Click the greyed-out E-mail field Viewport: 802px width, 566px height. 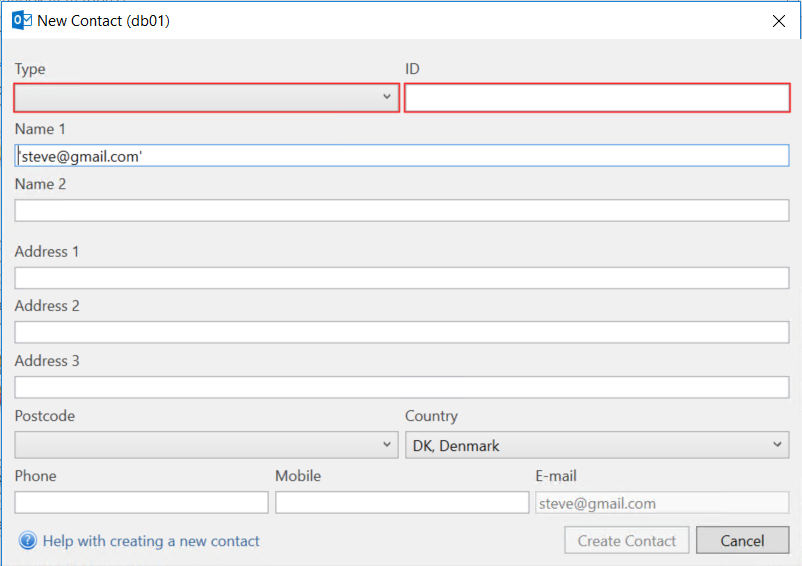pos(662,503)
